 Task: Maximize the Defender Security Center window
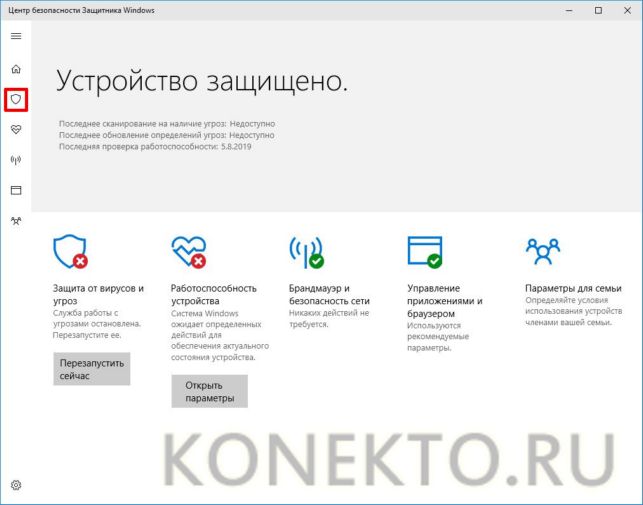(598, 10)
